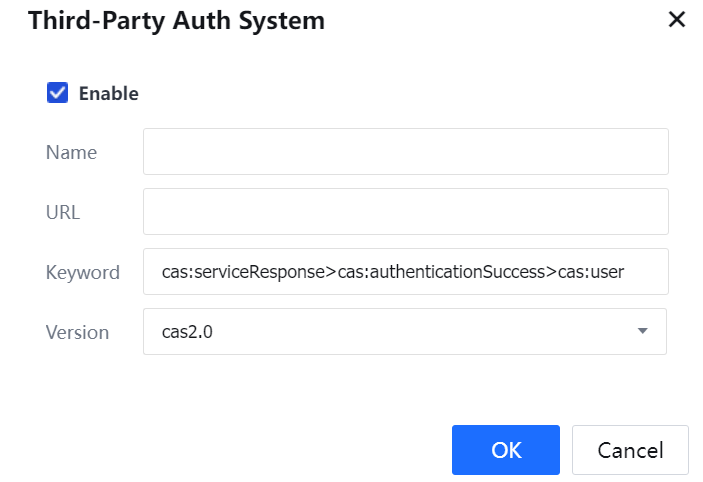This screenshot has width=703, height=482.
Task: Click the Version field label
Action: (x=77, y=333)
